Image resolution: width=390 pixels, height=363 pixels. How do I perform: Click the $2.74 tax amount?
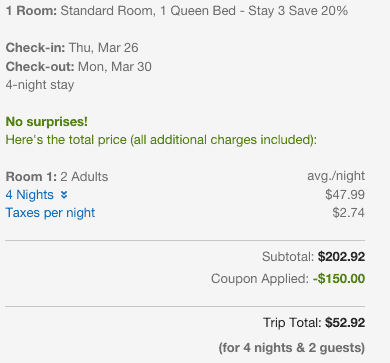coord(349,213)
